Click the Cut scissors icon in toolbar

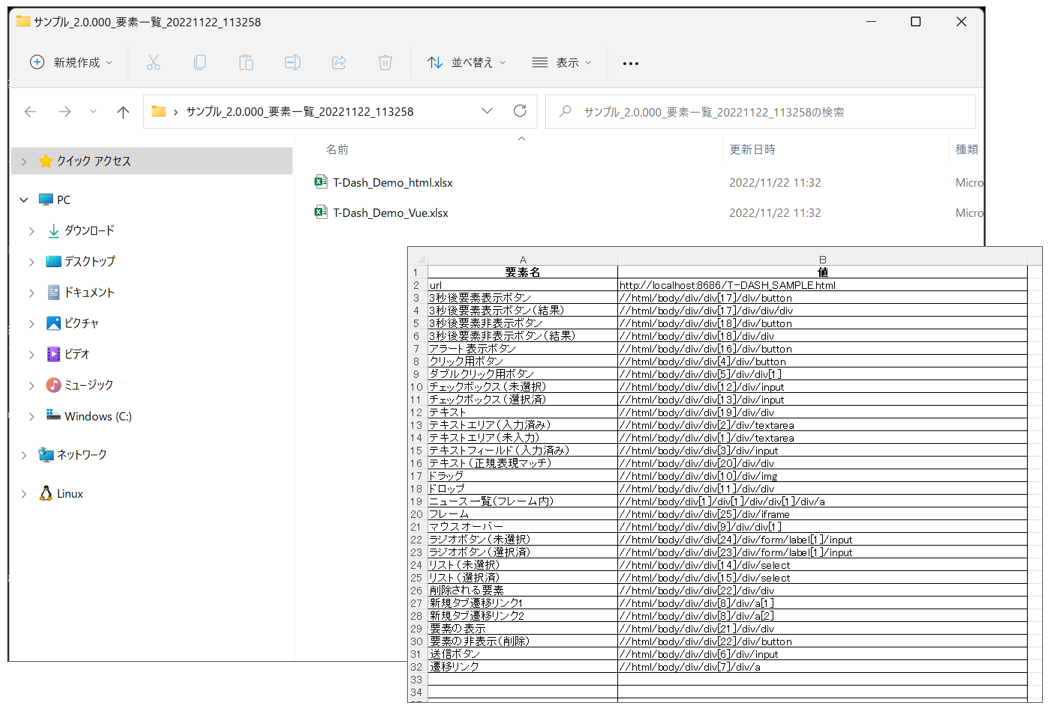[153, 63]
